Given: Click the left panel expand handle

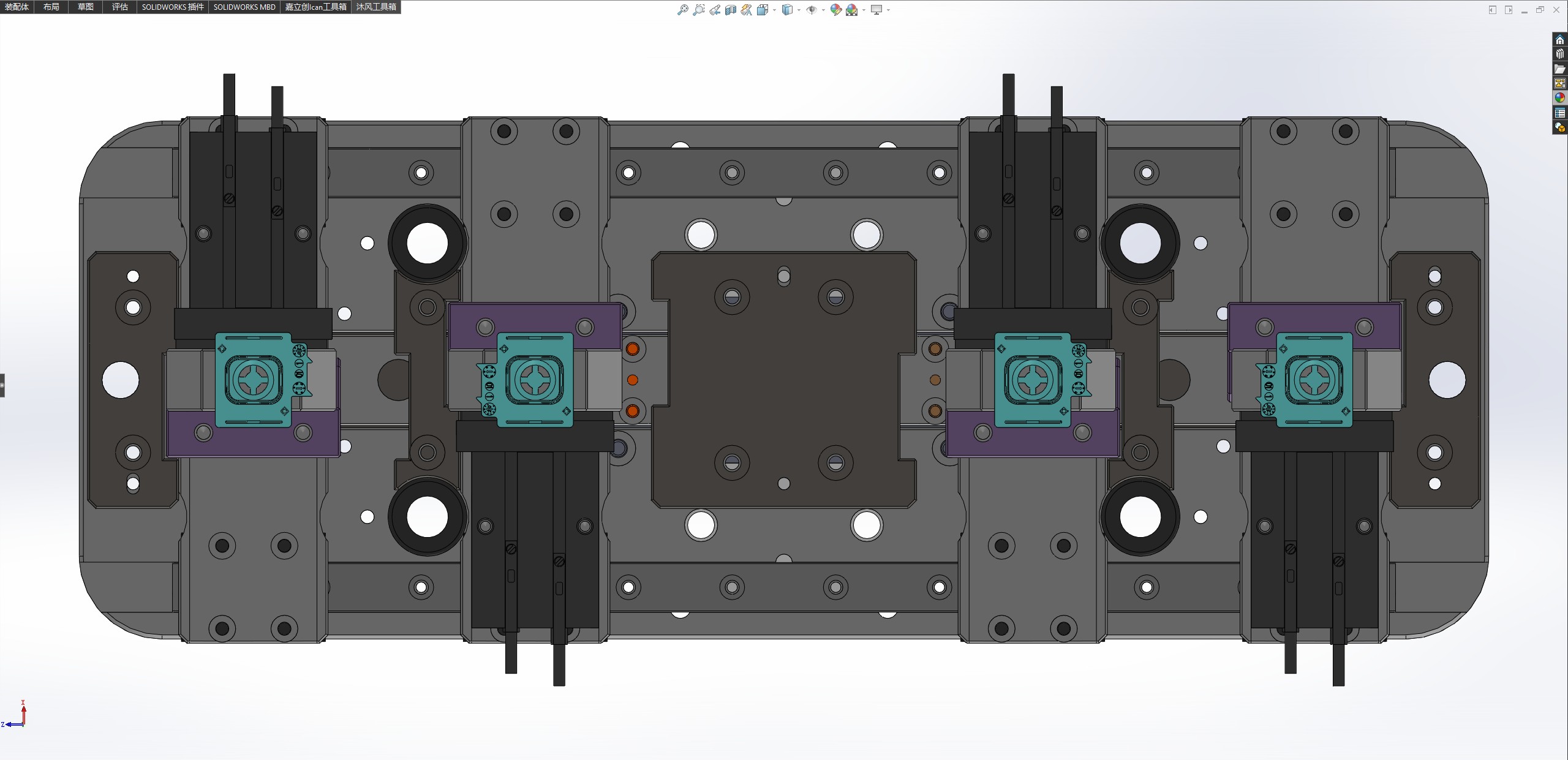Looking at the screenshot, I should coord(2,385).
